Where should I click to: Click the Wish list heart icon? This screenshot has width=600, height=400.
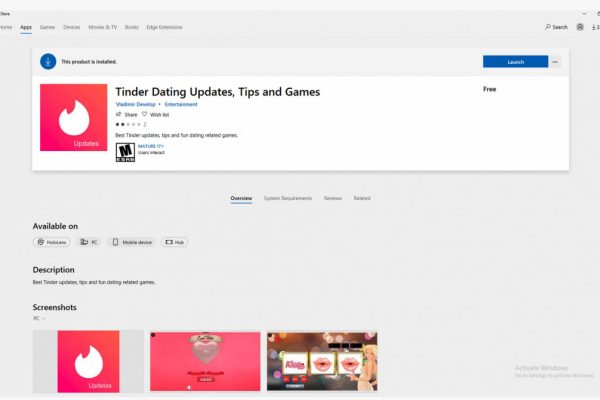pos(144,114)
